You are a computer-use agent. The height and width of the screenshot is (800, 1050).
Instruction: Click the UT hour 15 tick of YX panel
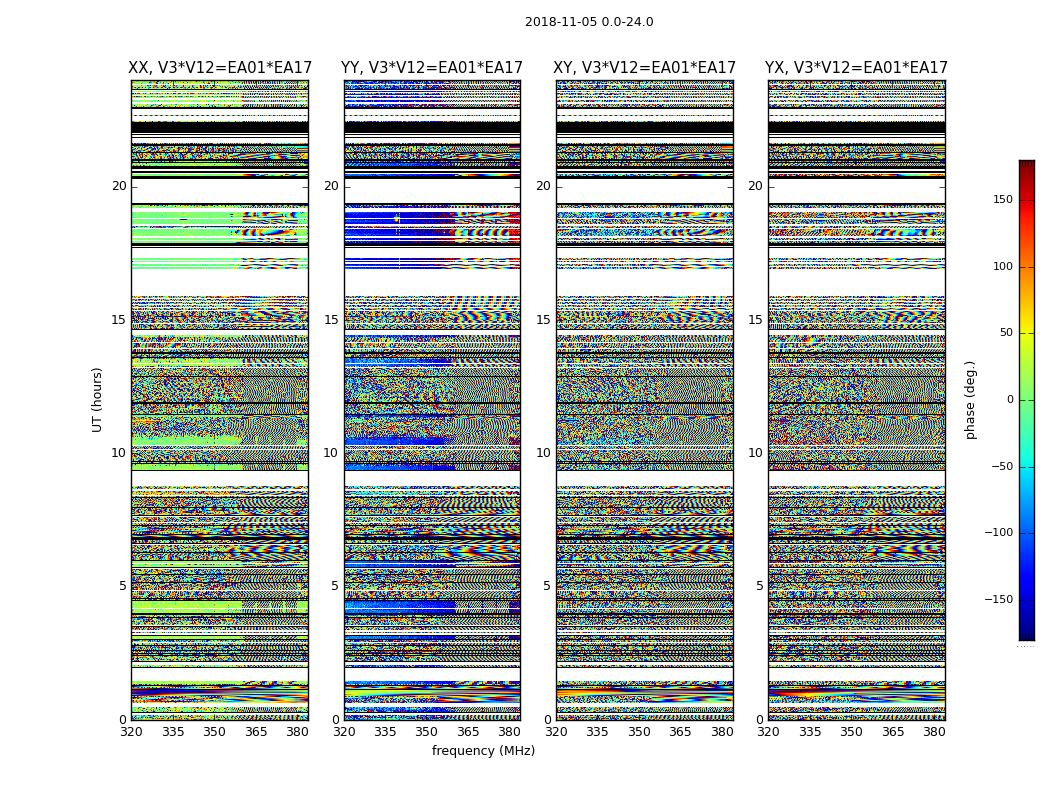(756, 319)
